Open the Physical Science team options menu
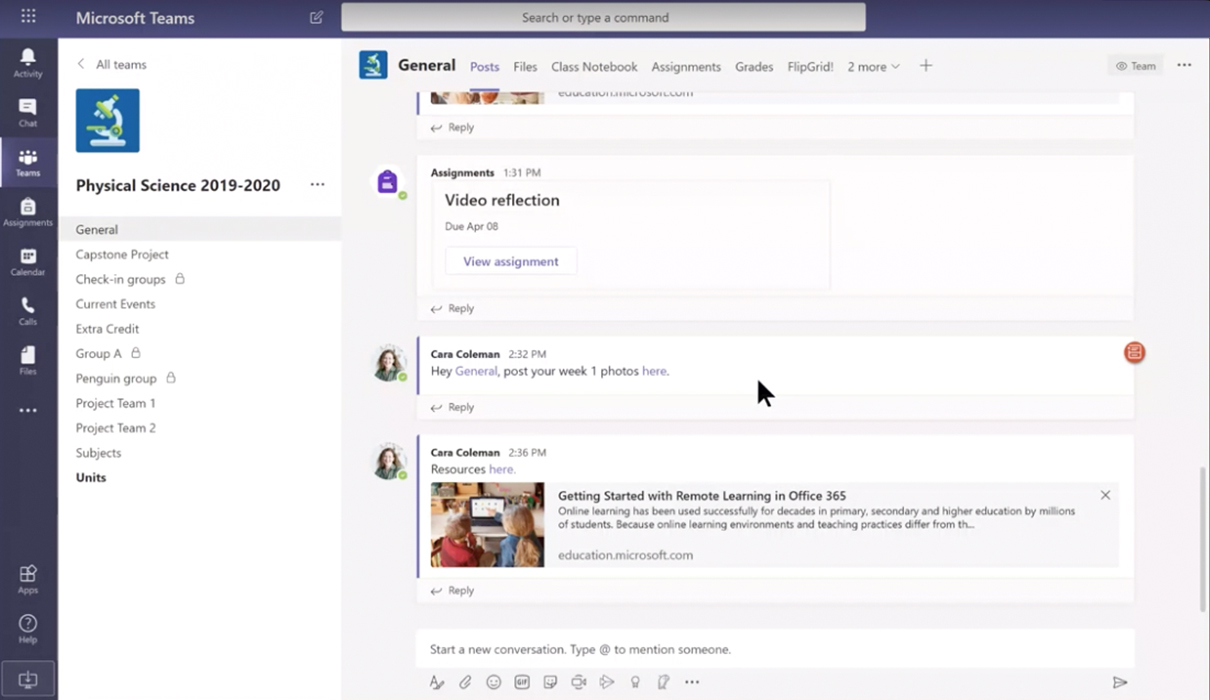 coord(317,185)
